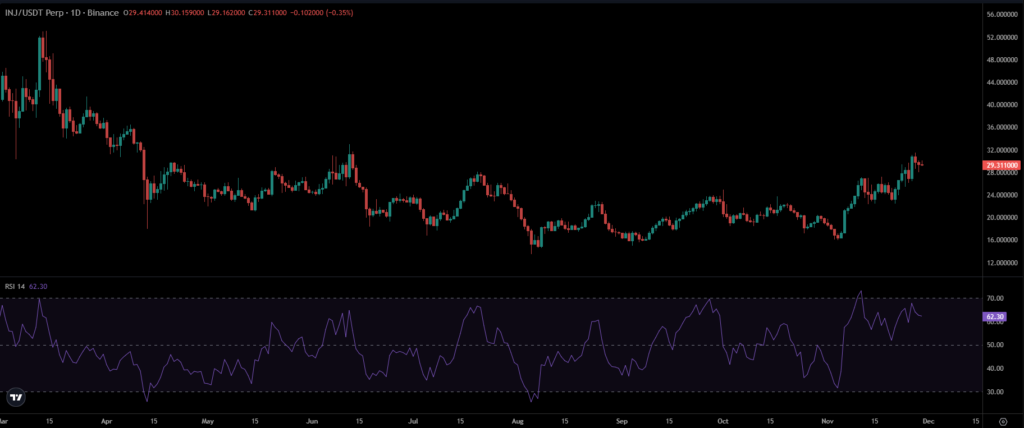The height and width of the screenshot is (428, 1024).
Task: Click RSI axis label 50.00
Action: point(995,344)
